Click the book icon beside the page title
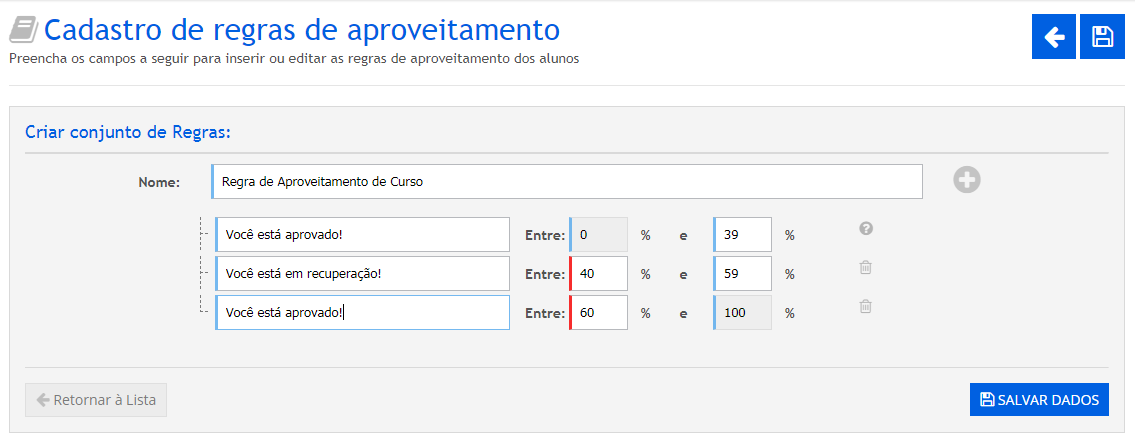Screen dimensions: 1135x448 pyautogui.click(x=24, y=30)
